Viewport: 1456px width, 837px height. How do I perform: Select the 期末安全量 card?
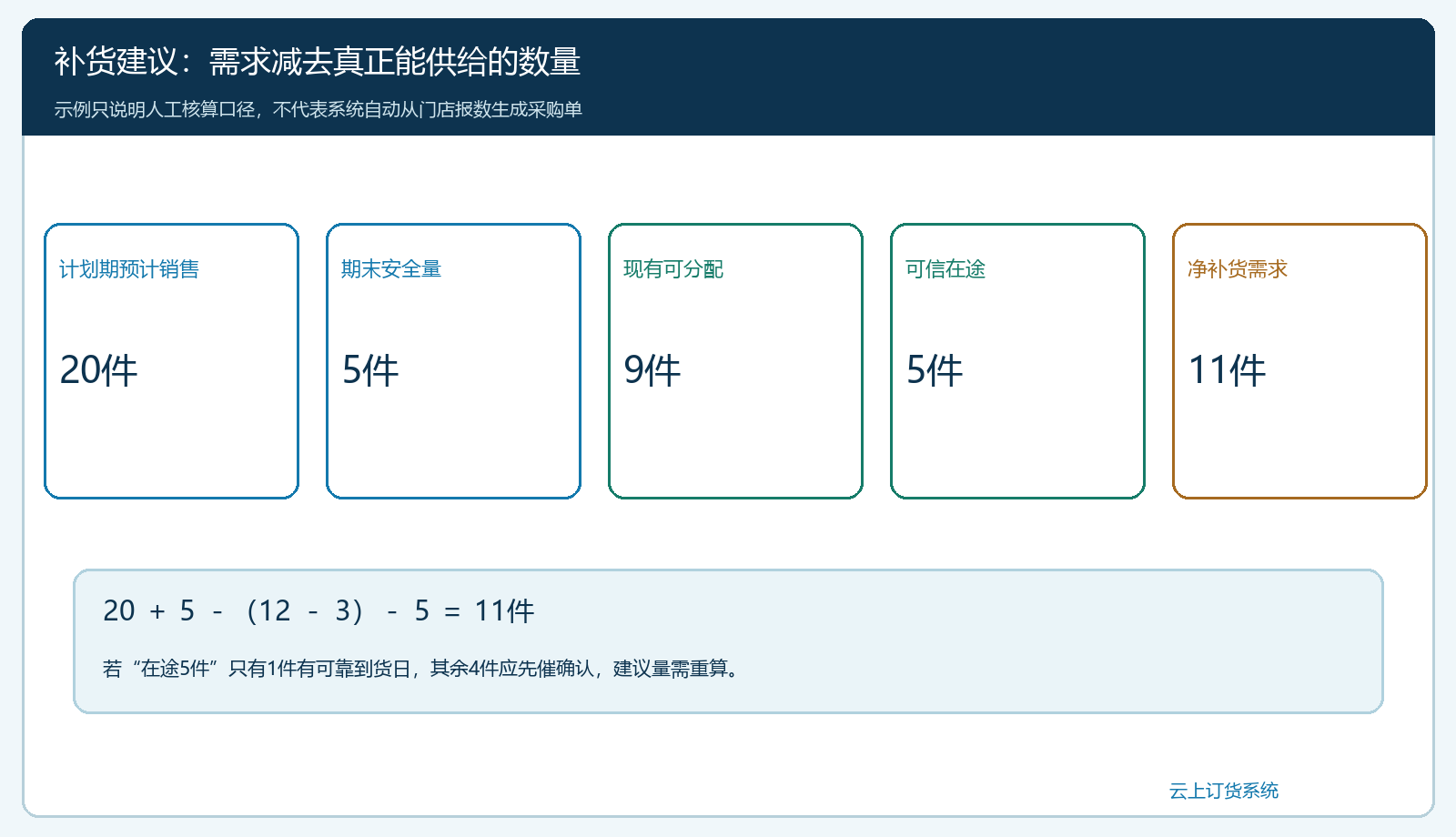click(454, 361)
